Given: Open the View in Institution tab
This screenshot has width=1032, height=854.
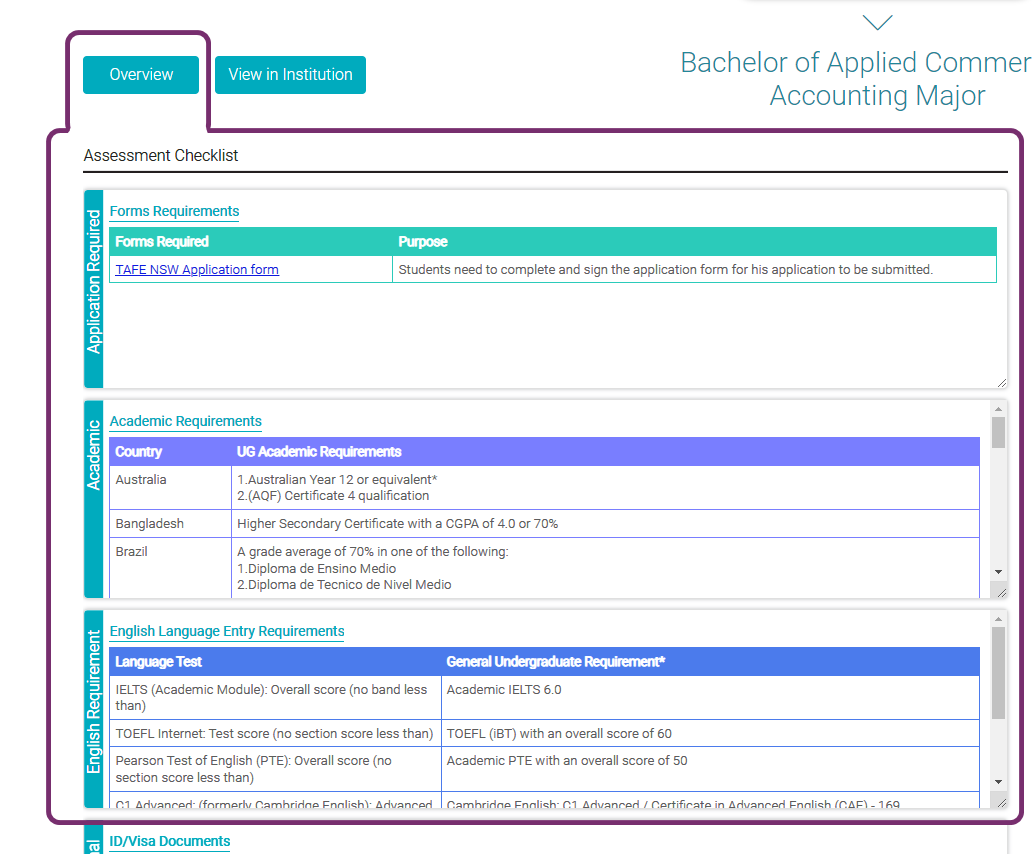Looking at the screenshot, I should pyautogui.click(x=290, y=75).
